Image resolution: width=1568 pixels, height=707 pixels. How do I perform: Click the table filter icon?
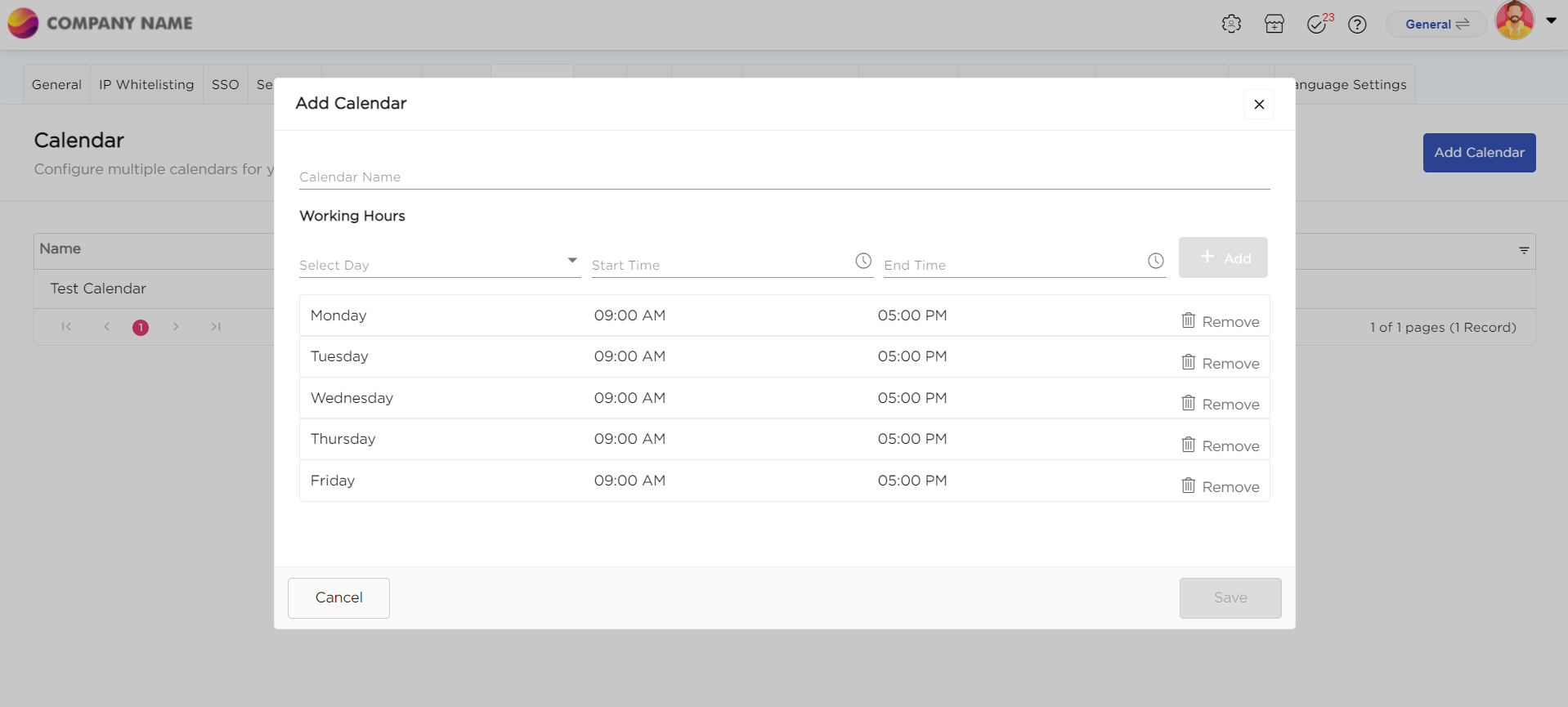pyautogui.click(x=1524, y=250)
